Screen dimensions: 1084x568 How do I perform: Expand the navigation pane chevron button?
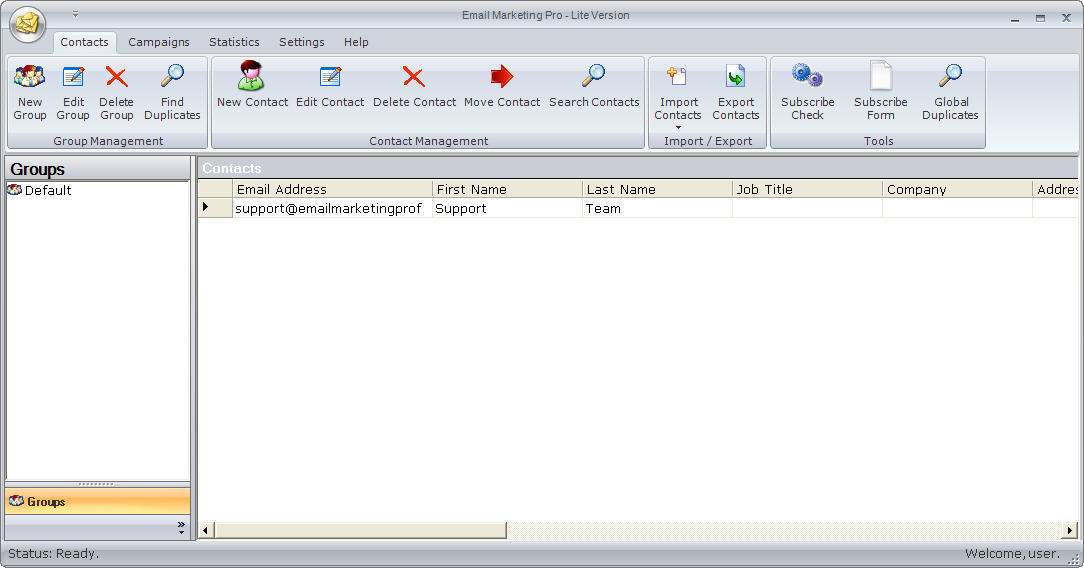[x=181, y=528]
